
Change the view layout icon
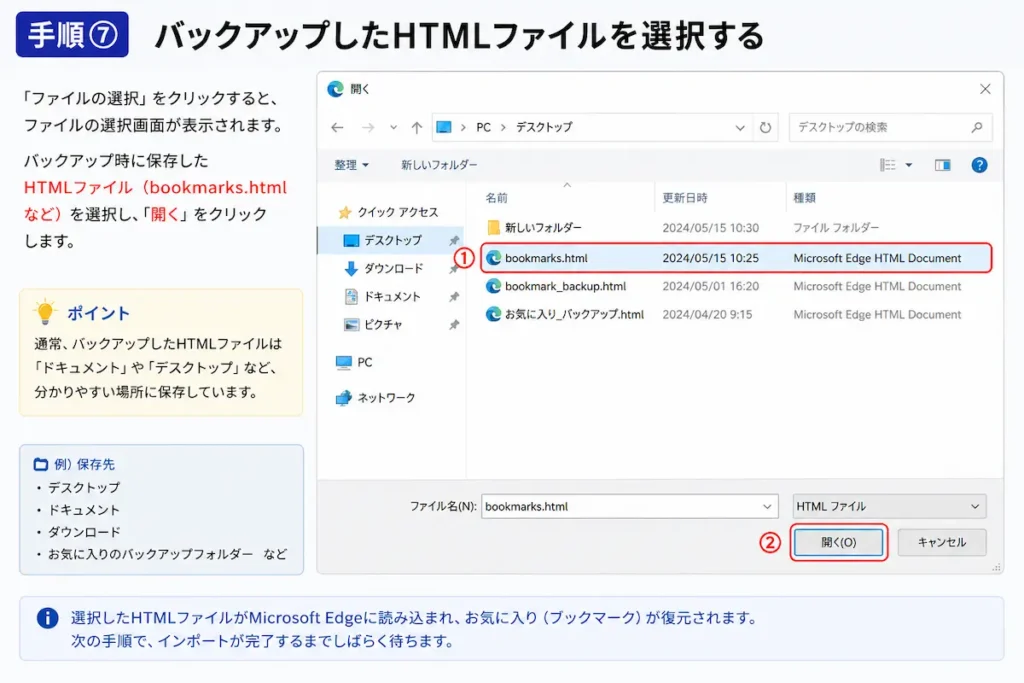point(888,165)
